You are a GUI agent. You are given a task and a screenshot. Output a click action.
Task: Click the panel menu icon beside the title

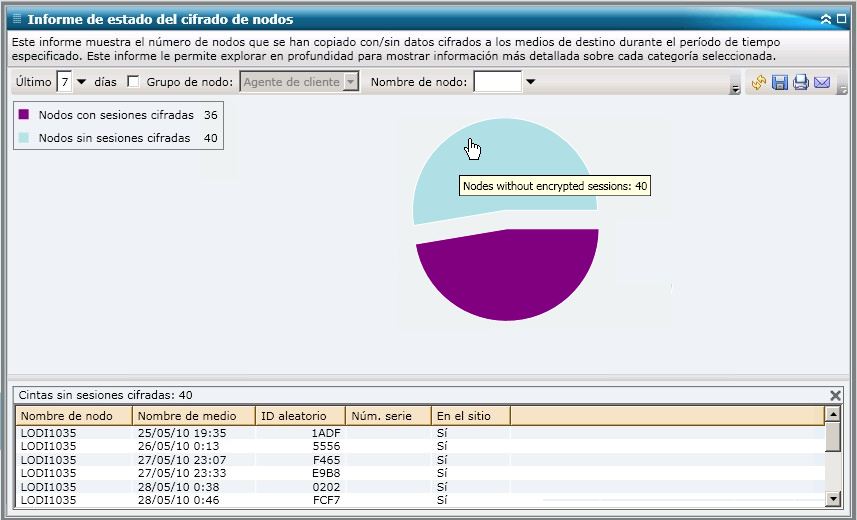point(17,19)
